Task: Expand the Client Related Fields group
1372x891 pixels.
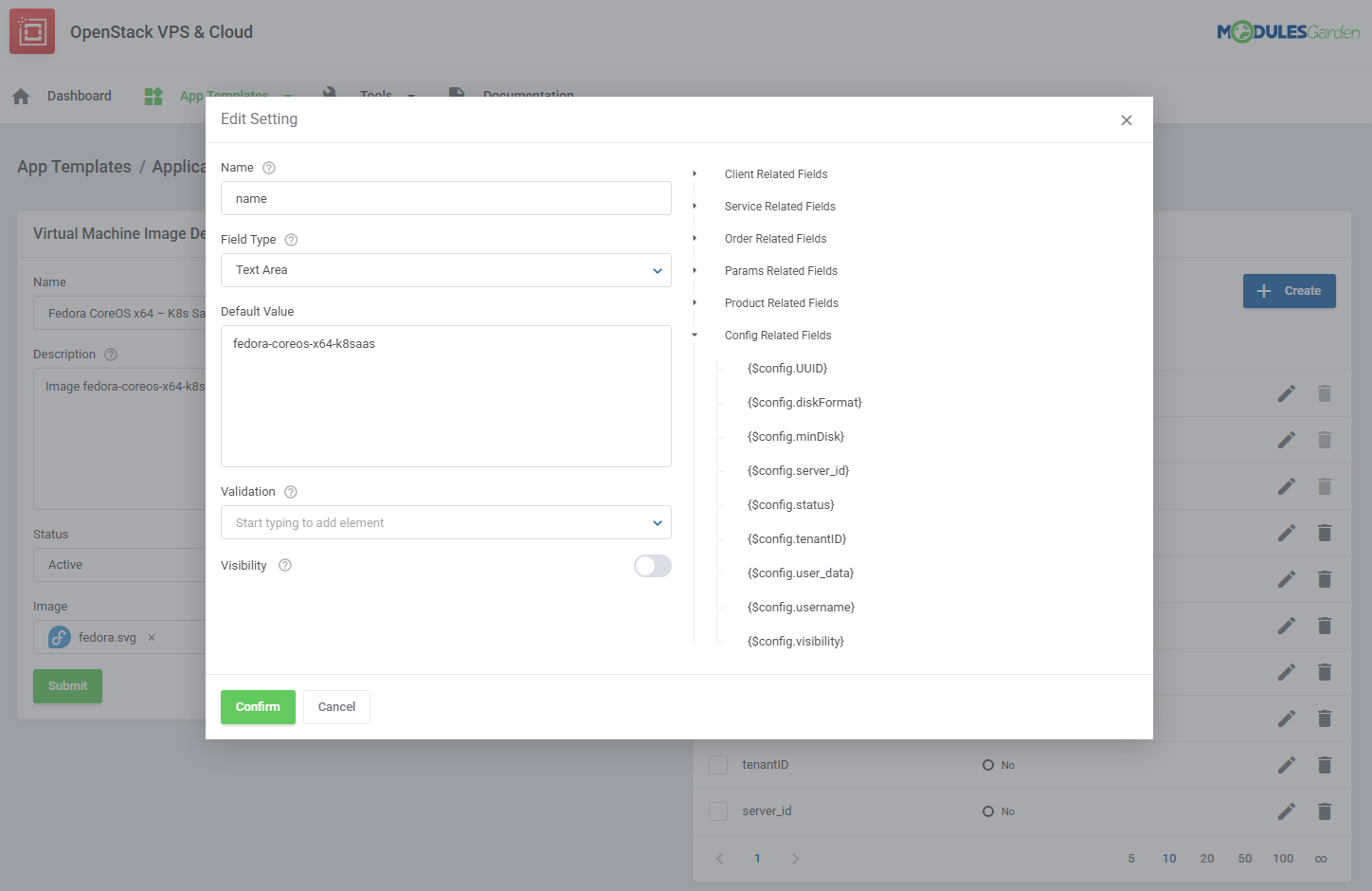Action: pos(695,173)
